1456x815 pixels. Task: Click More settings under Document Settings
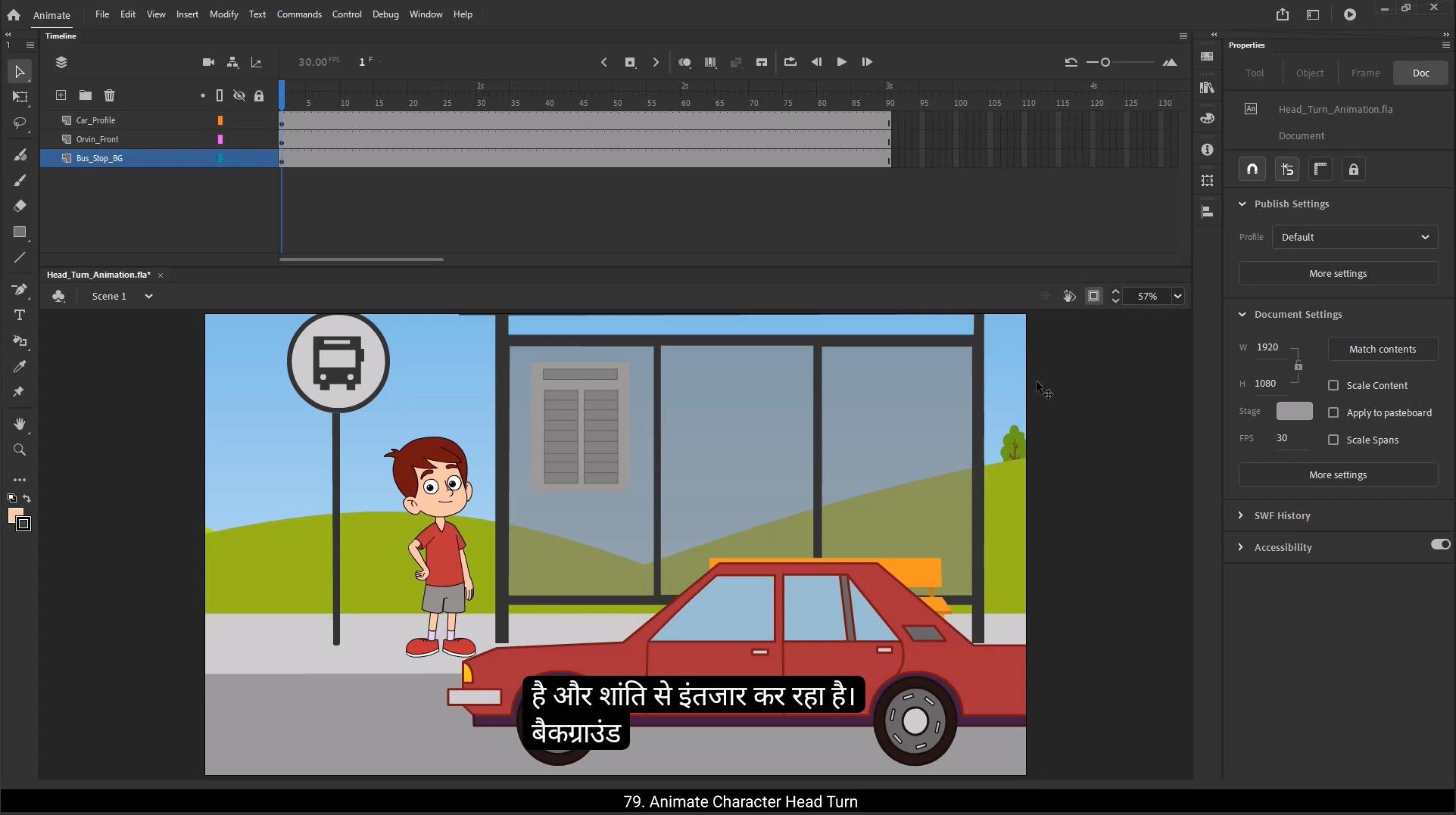pos(1338,475)
